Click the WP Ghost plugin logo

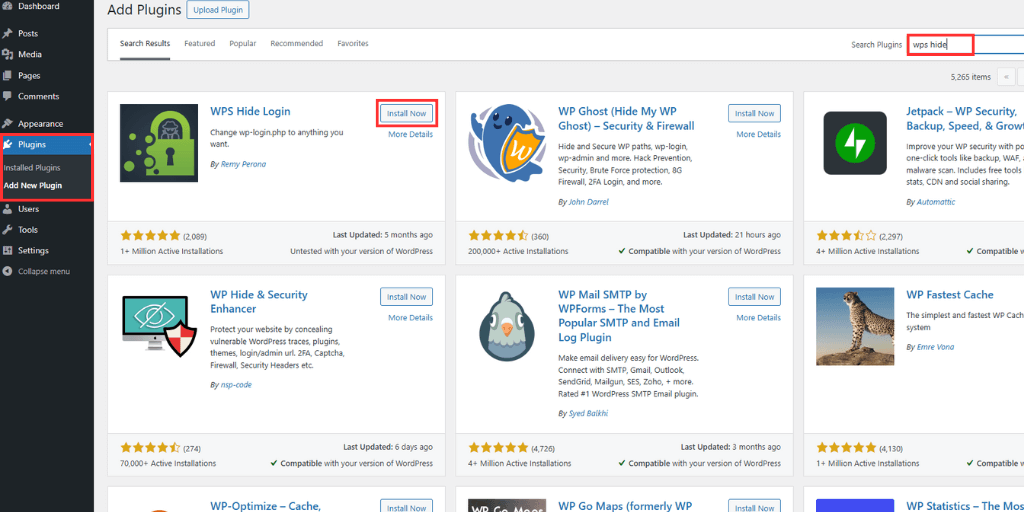[507, 143]
